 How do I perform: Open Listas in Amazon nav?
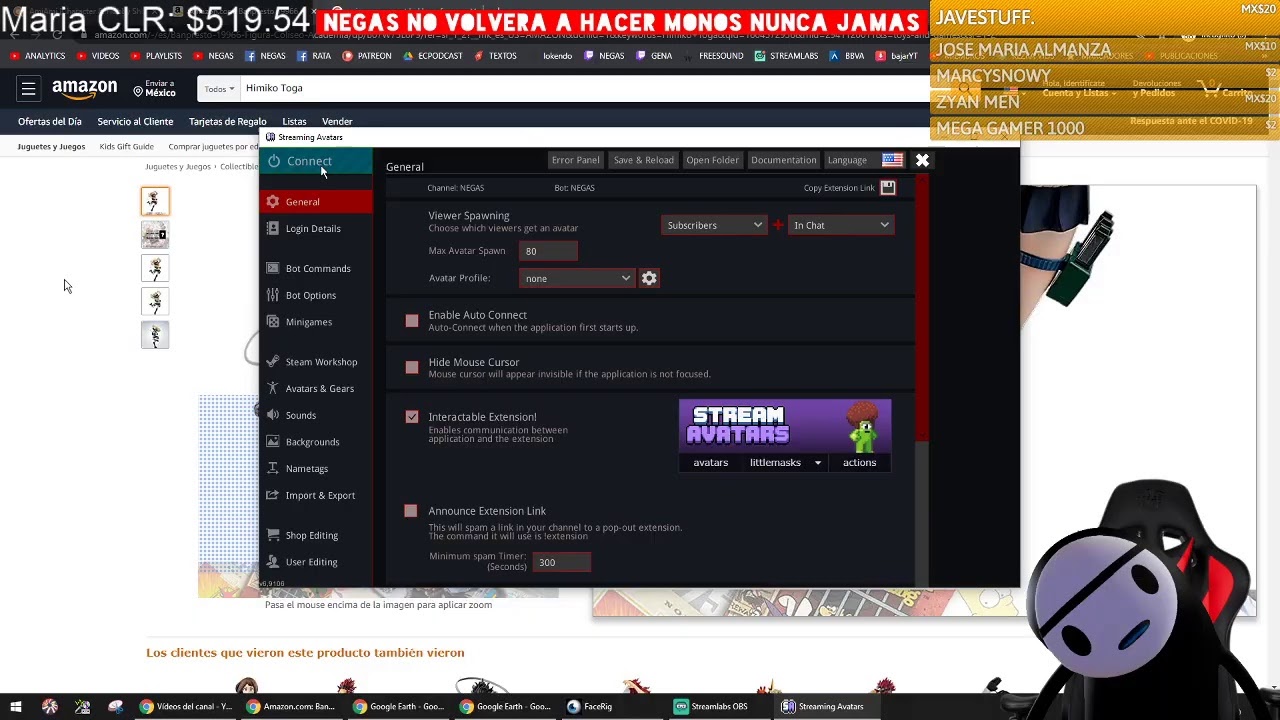294,122
